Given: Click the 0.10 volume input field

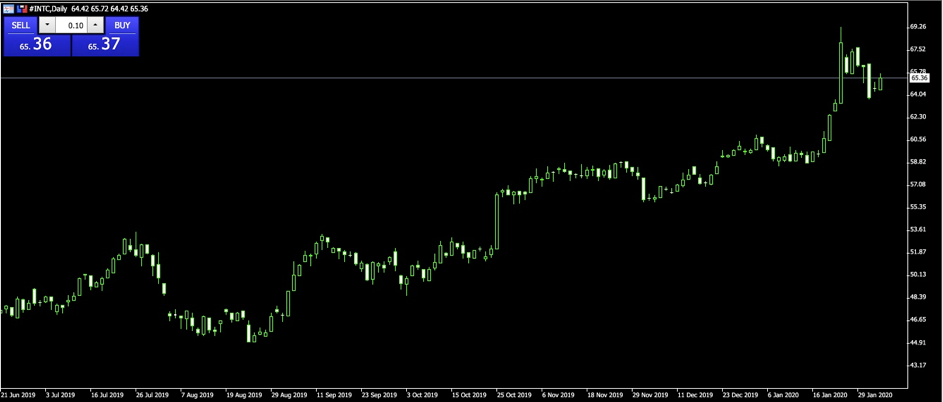Looking at the screenshot, I should pyautogui.click(x=72, y=25).
